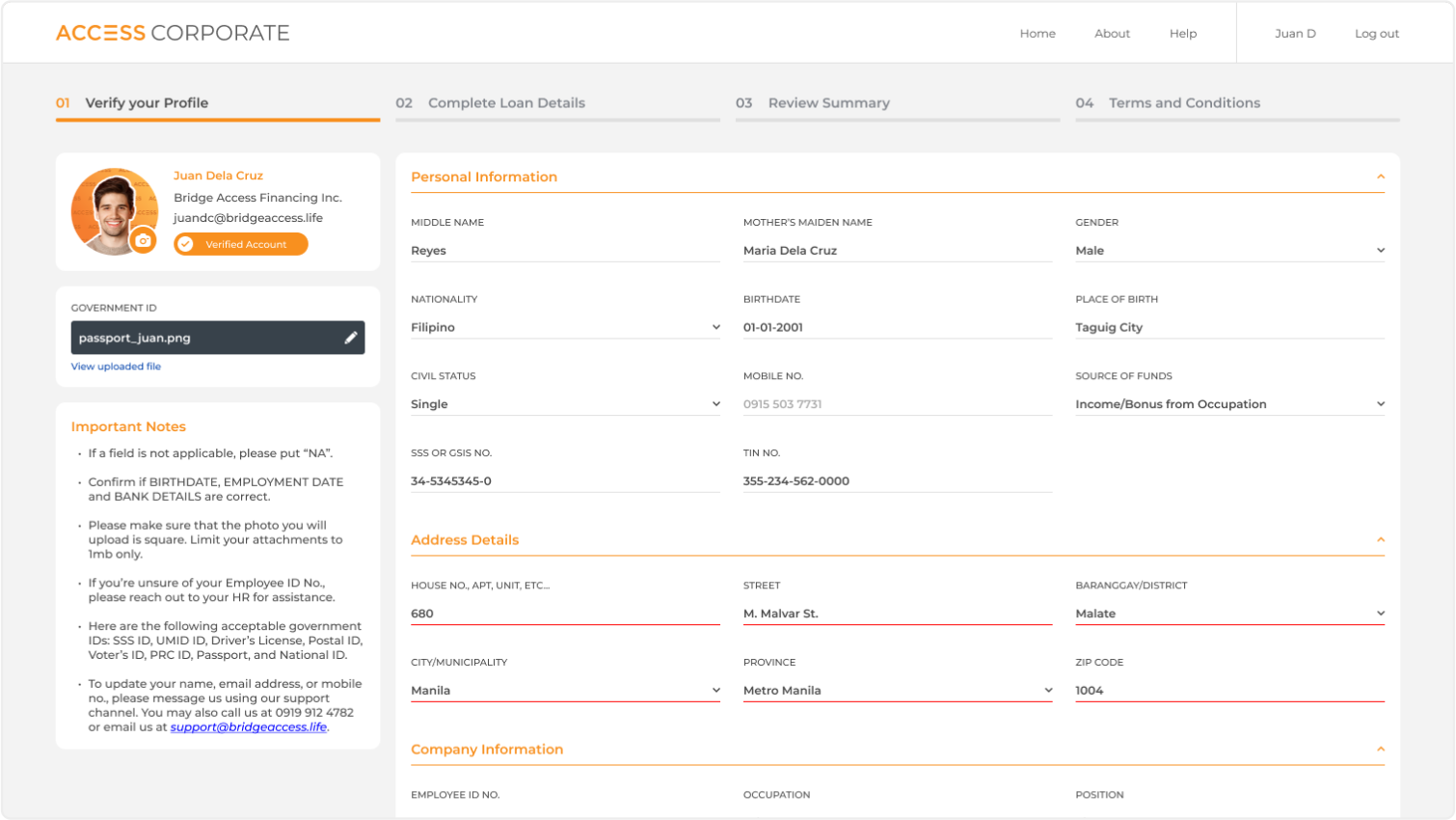Click the Place of Birth field
Screen dimensions: 1456x820
pos(1229,328)
